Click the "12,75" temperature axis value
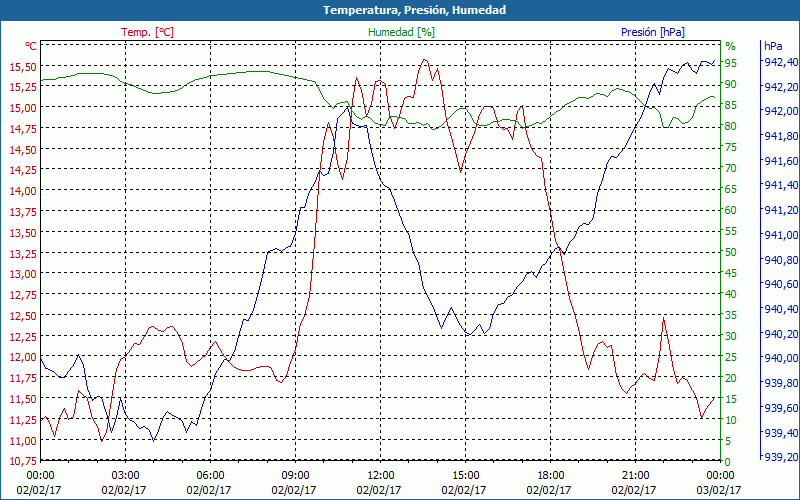 [23, 295]
